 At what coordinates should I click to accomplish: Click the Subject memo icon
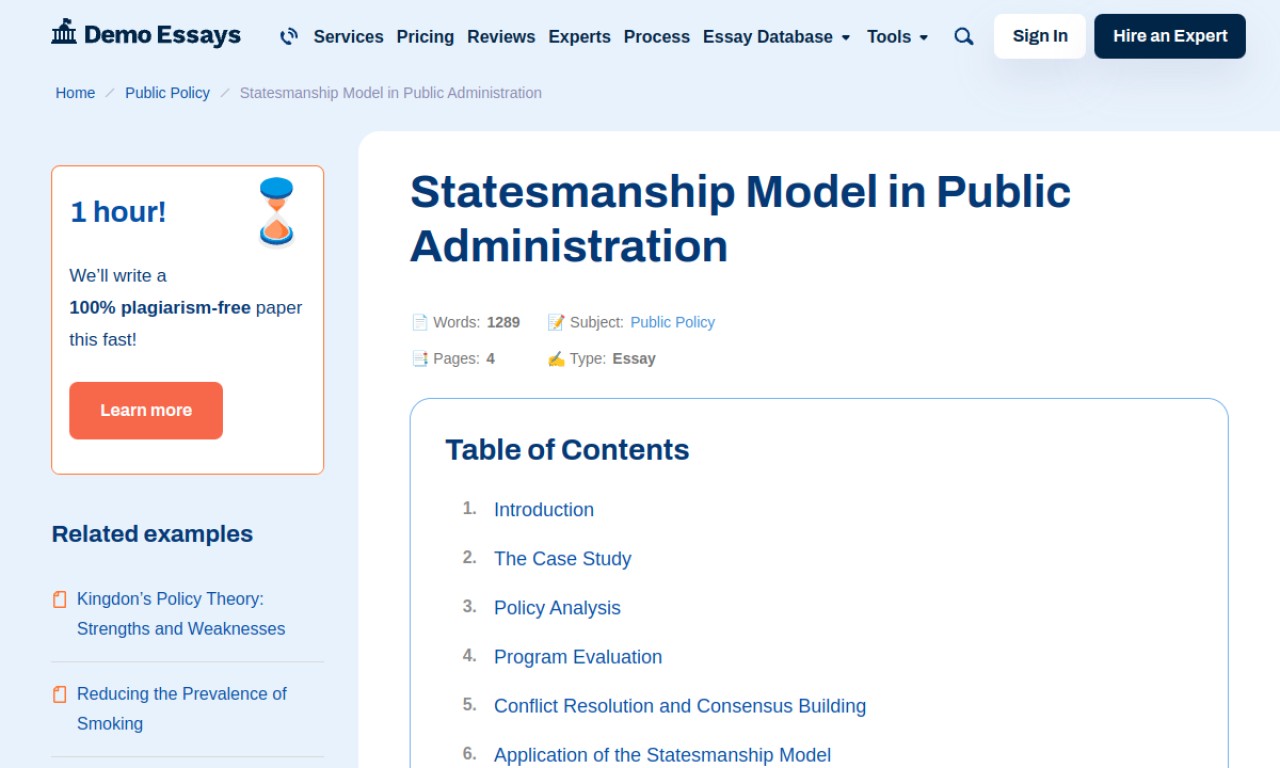coord(556,322)
